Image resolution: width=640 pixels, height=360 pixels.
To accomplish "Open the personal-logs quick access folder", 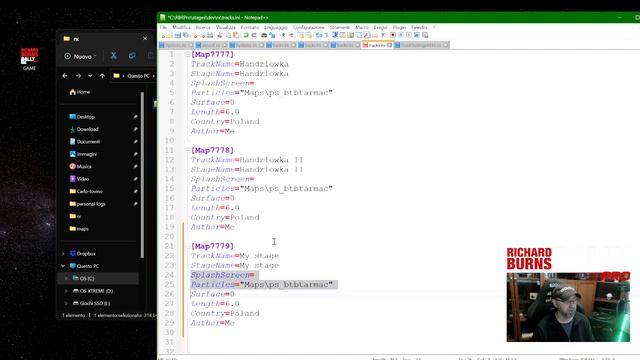I will pyautogui.click(x=87, y=204).
